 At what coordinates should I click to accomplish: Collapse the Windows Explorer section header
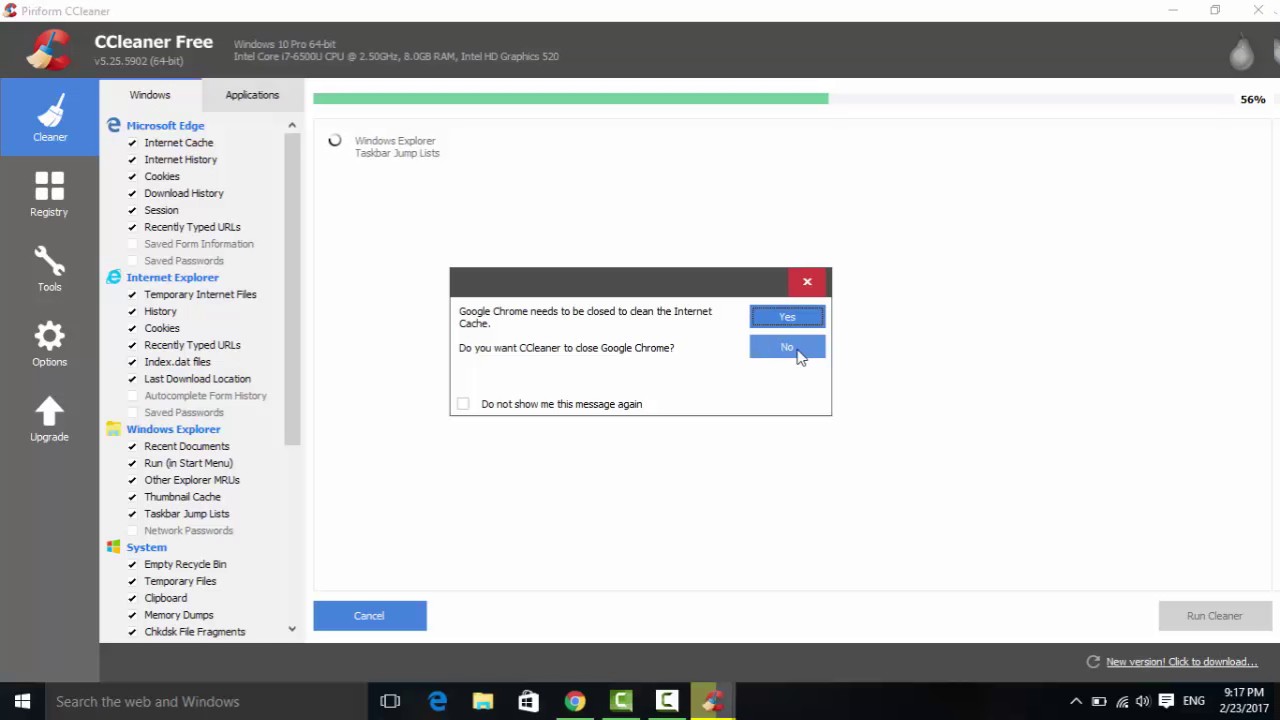(x=173, y=429)
